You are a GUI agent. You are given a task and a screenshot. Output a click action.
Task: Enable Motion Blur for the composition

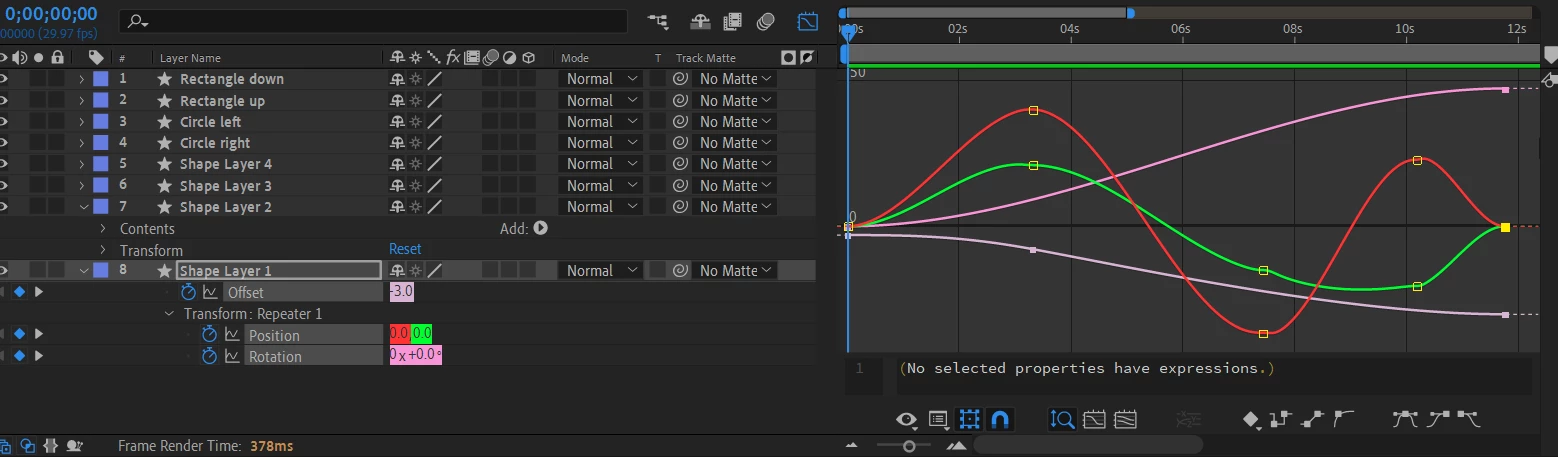point(767,20)
